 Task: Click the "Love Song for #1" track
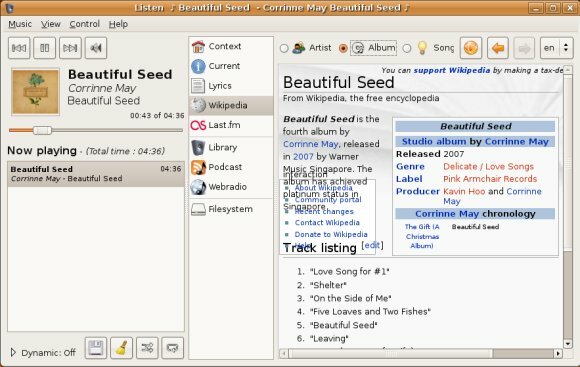point(350,272)
